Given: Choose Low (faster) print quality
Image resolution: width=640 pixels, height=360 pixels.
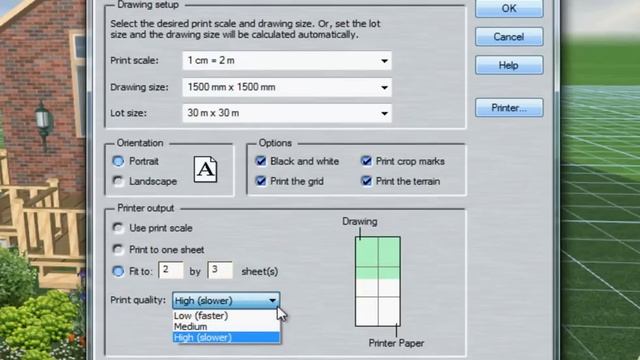Looking at the screenshot, I should pos(226,316).
